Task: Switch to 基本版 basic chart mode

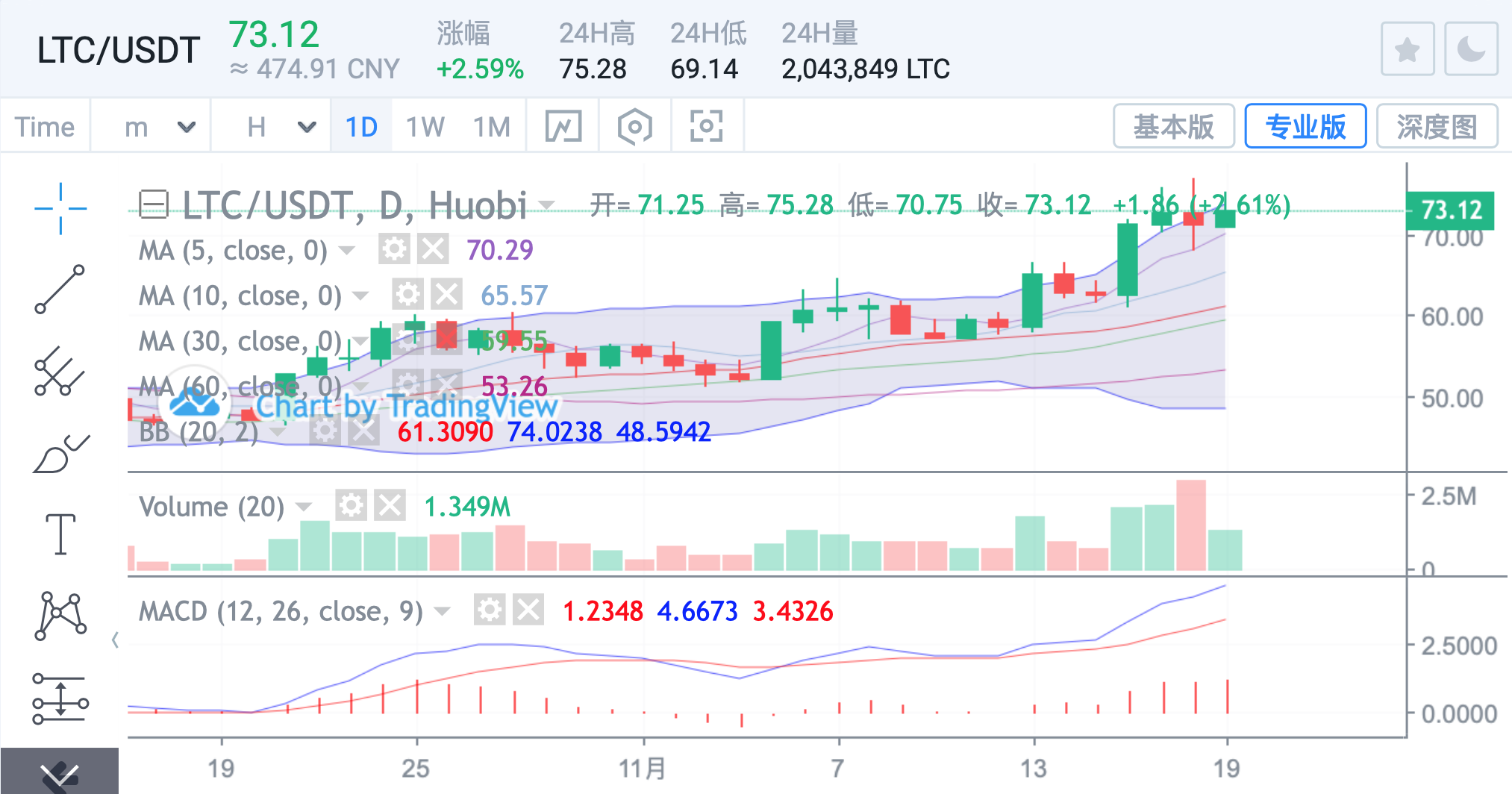Action: [1174, 126]
